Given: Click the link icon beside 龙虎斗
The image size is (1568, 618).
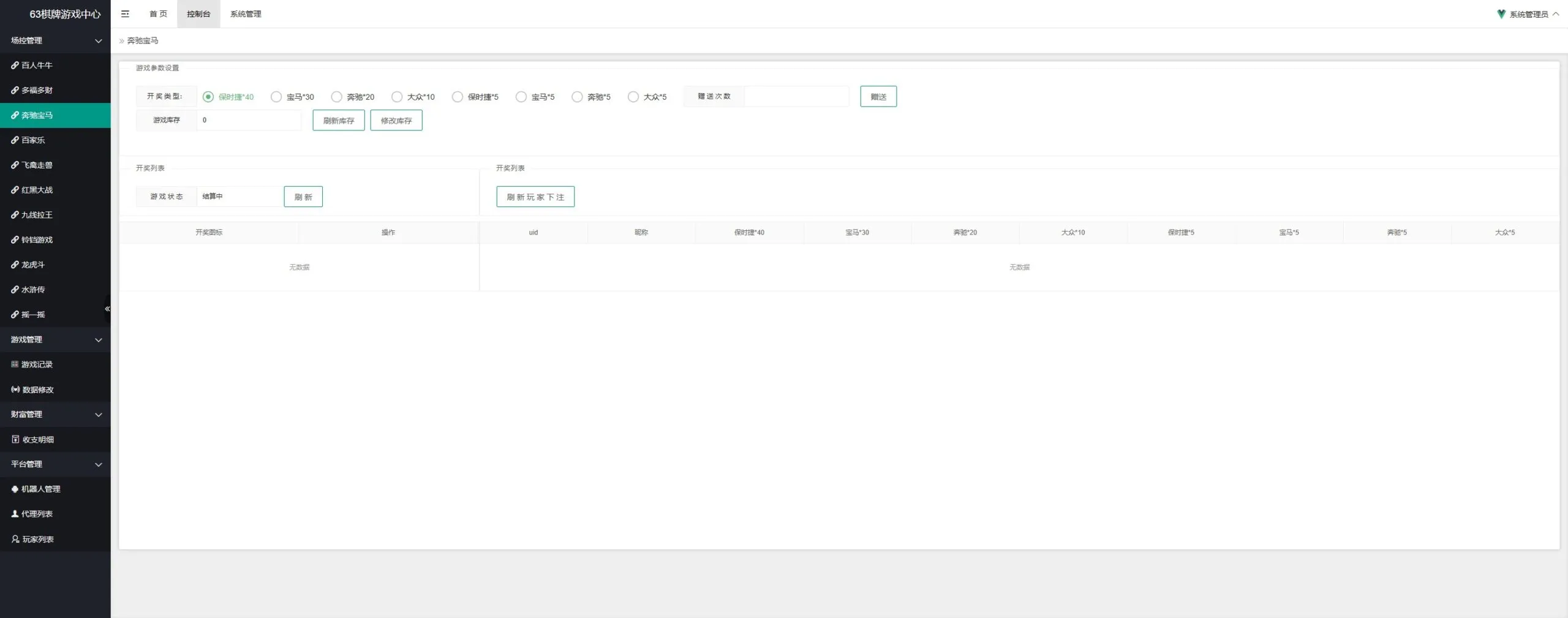Looking at the screenshot, I should tap(15, 265).
